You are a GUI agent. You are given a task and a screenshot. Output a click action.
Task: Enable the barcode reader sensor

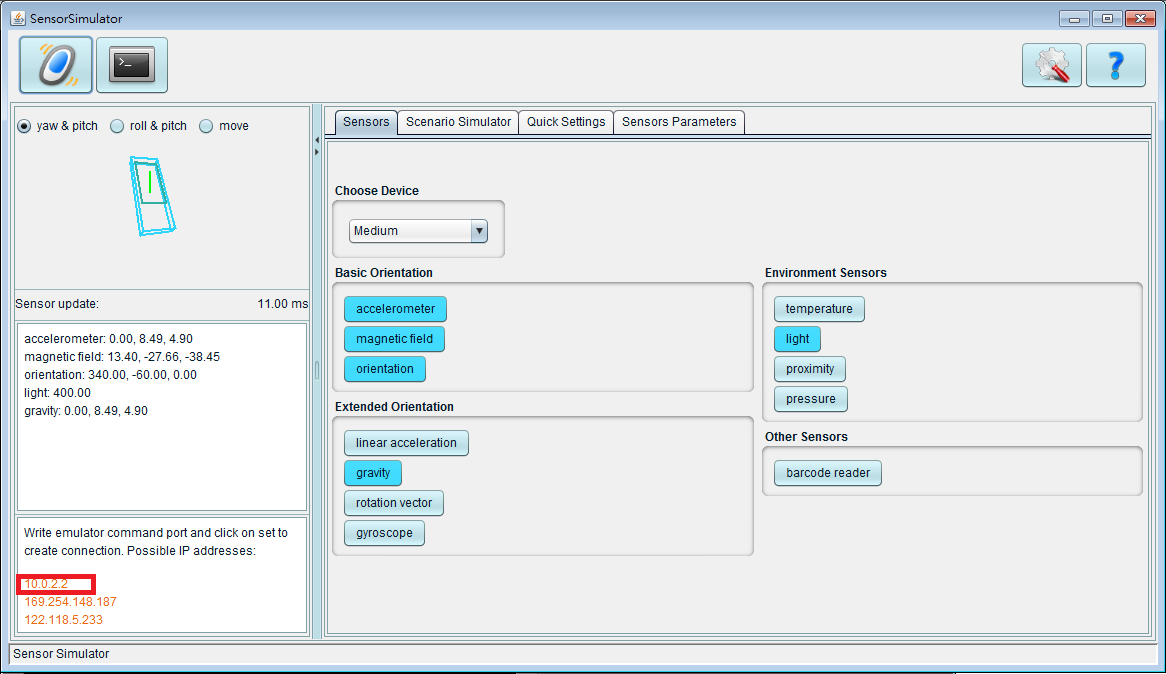point(828,472)
